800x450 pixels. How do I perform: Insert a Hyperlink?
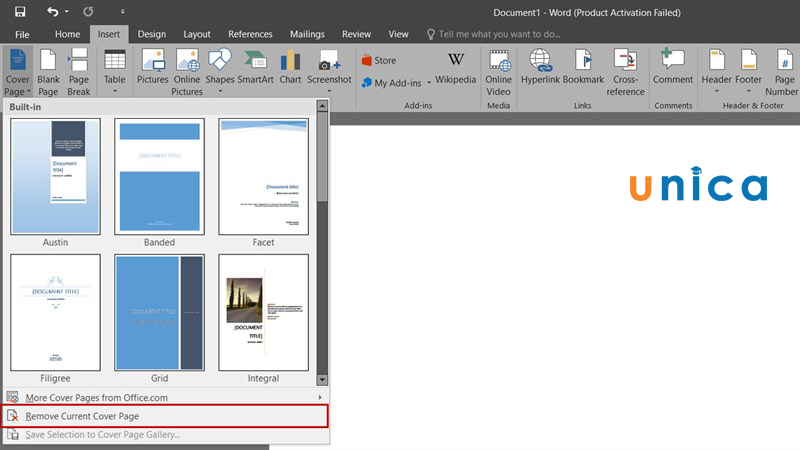pyautogui.click(x=540, y=66)
